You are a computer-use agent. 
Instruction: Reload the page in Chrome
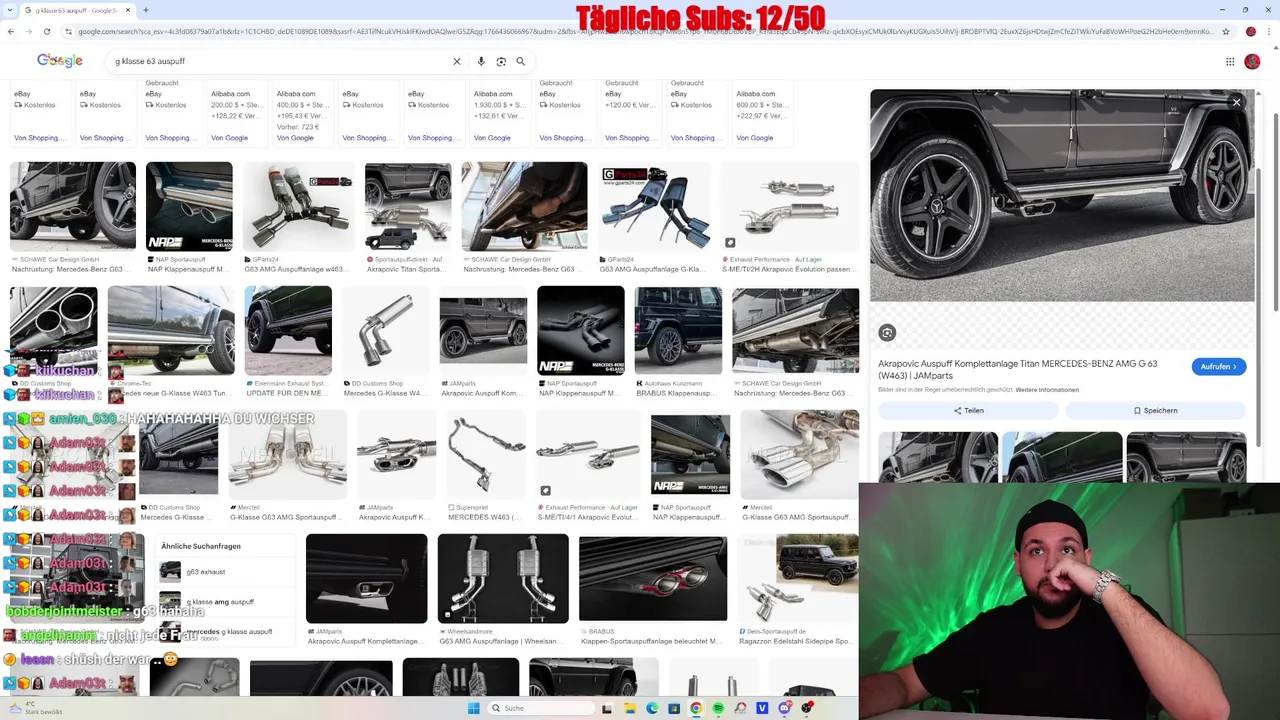pos(47,31)
